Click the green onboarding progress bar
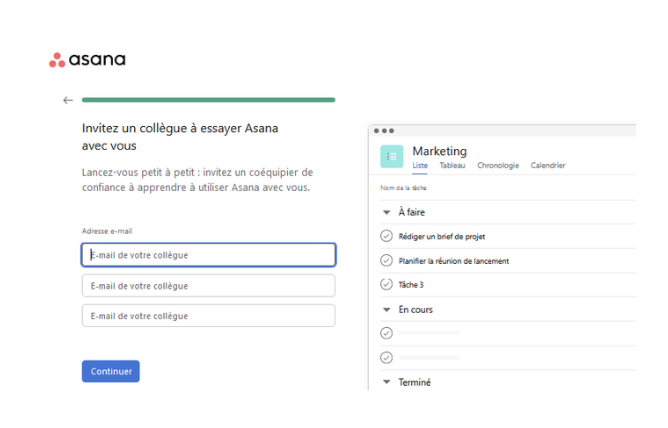 point(208,100)
